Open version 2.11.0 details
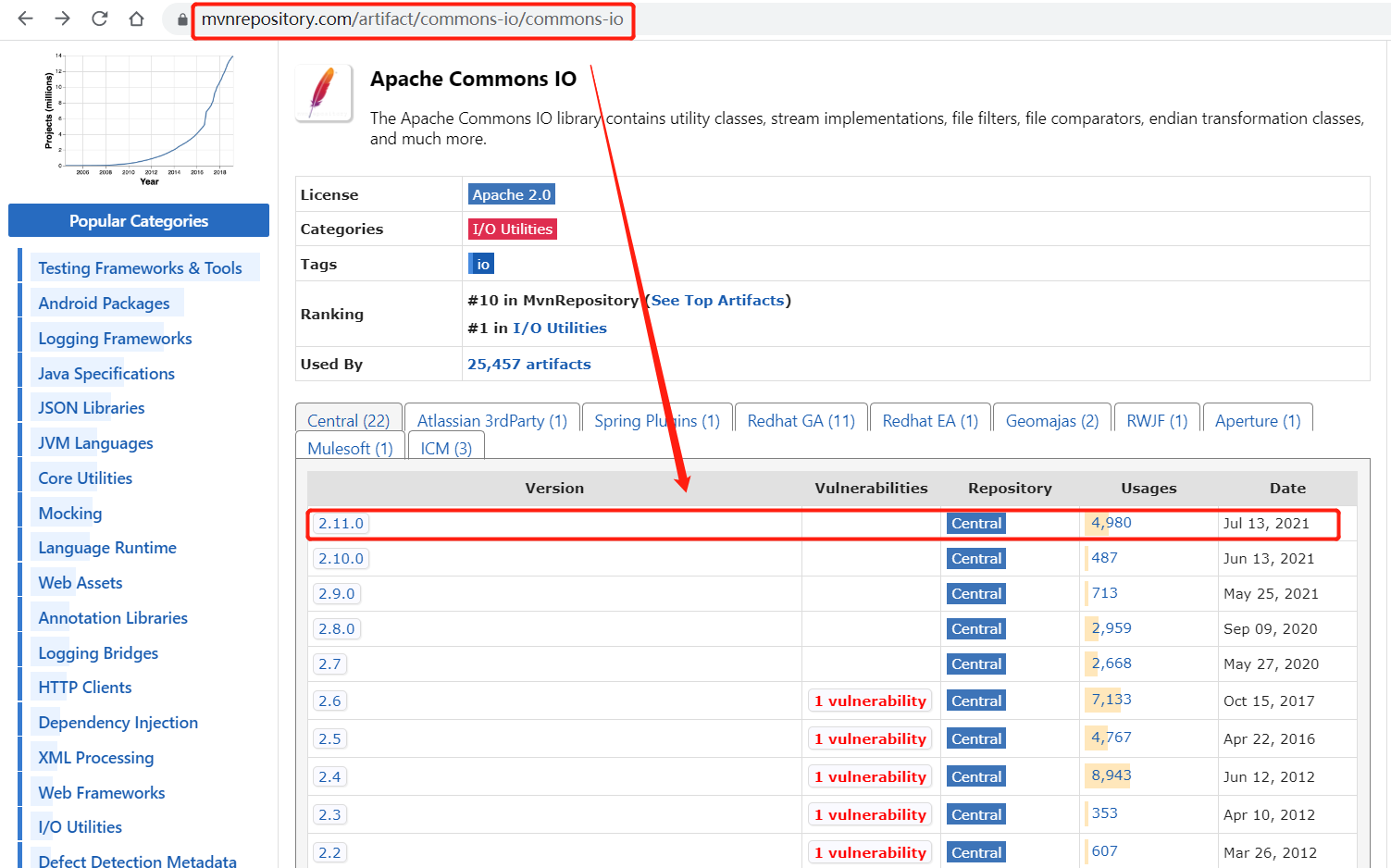The width and height of the screenshot is (1391, 868). pos(341,522)
